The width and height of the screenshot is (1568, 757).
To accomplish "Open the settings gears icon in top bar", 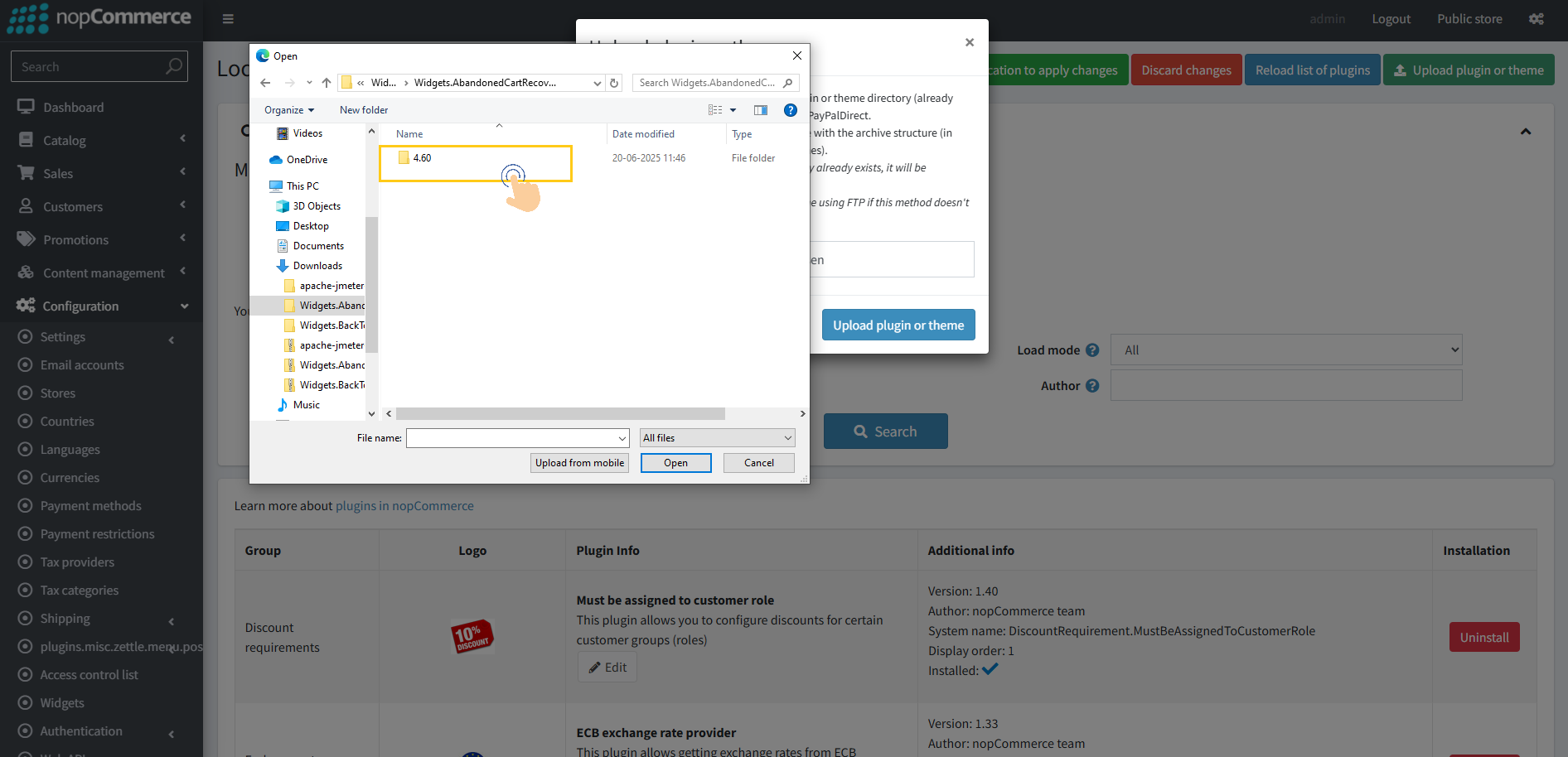I will (1536, 19).
